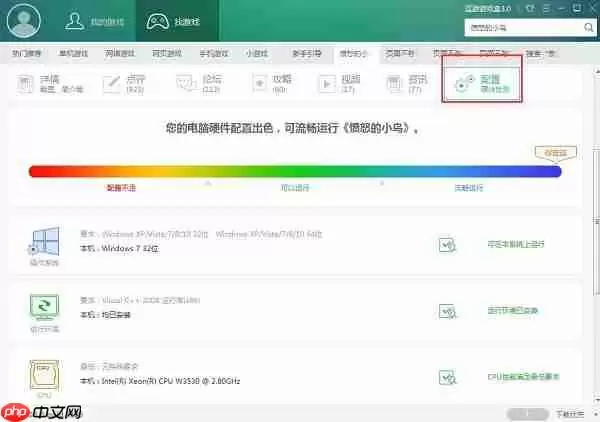Select the 小游戏 category tab
The image size is (600, 422).
coord(256,54)
